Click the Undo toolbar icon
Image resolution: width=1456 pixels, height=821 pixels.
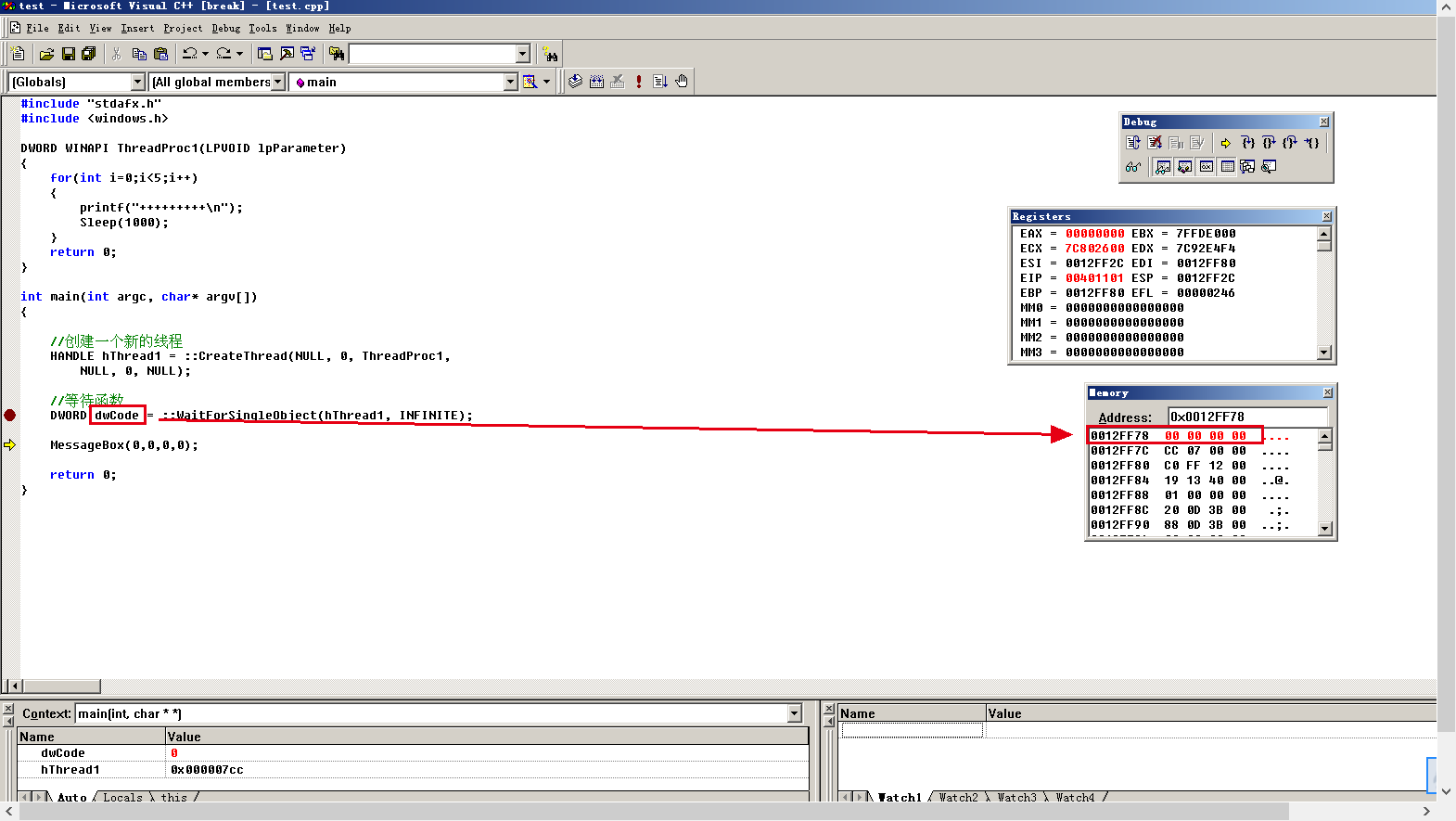pyautogui.click(x=189, y=54)
